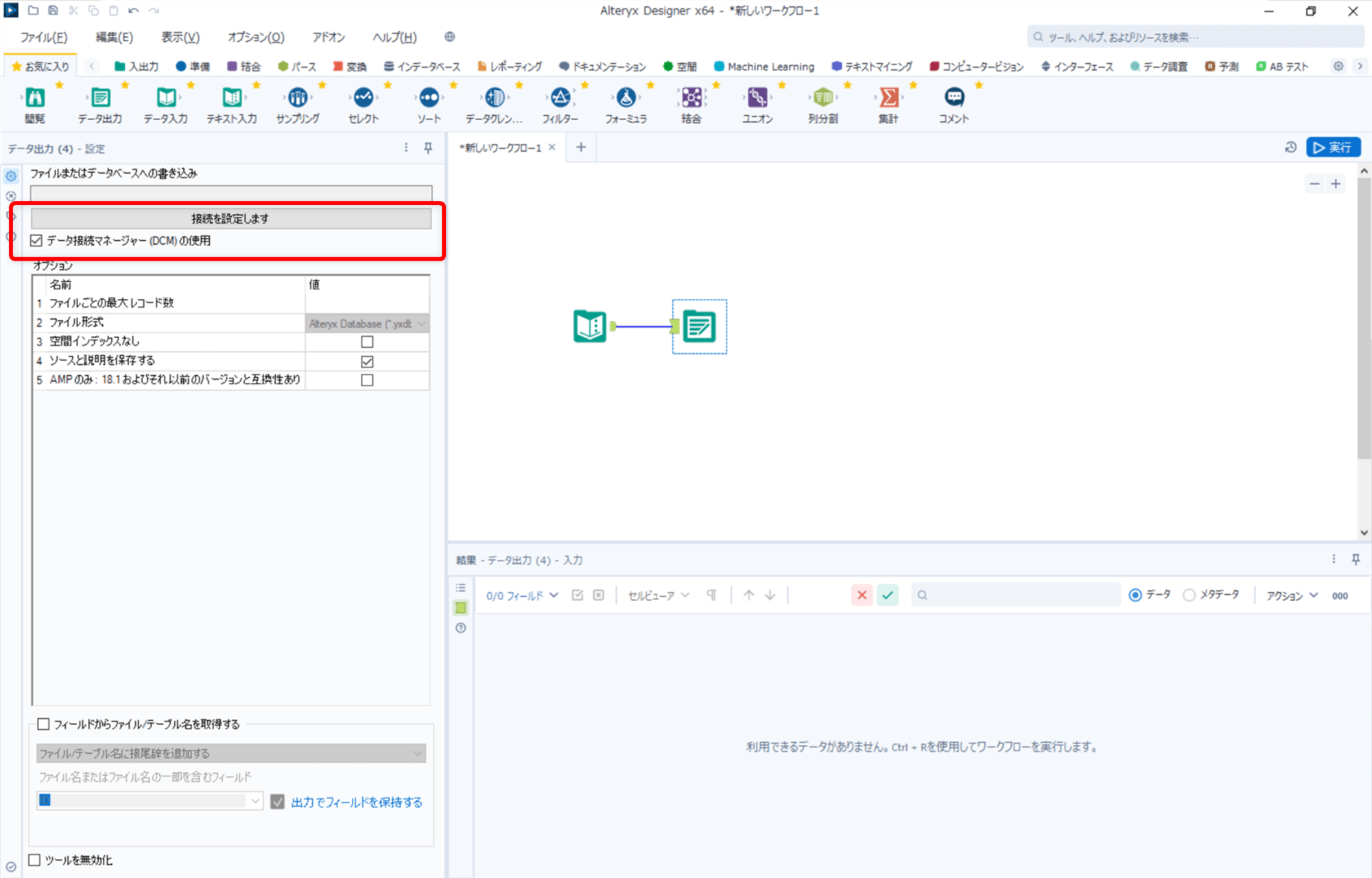This screenshot has height=878, width=1372.
Task: Expand tool categories with right chevron
Action: tap(1360, 67)
